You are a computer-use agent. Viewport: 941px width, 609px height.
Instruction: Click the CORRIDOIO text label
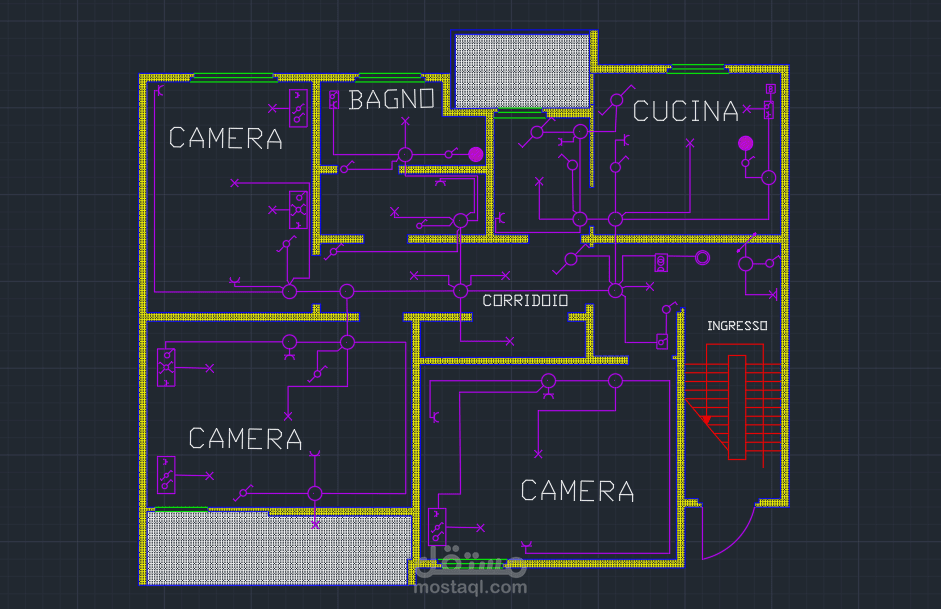coord(525,301)
